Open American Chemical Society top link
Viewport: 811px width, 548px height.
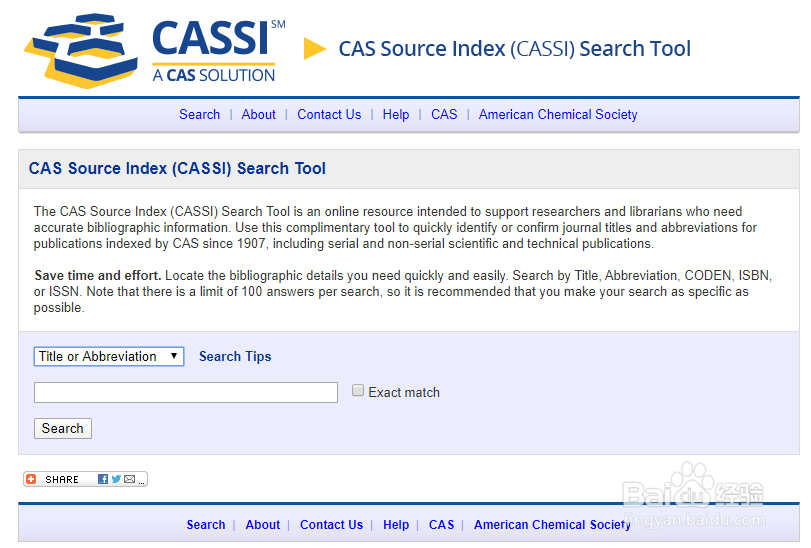pos(558,114)
